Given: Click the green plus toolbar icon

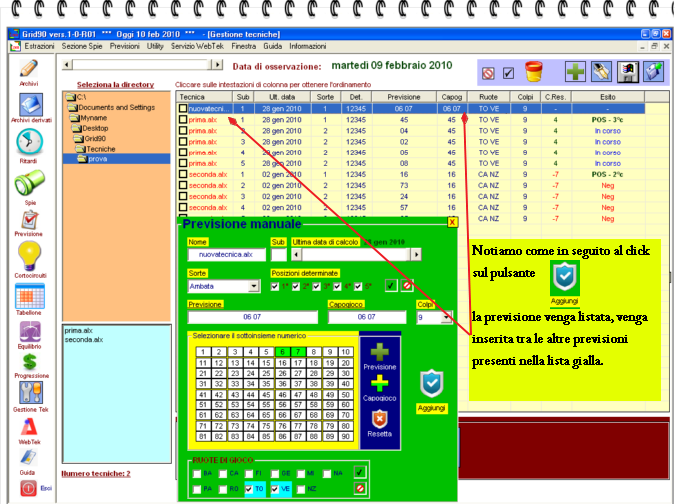Looking at the screenshot, I should pos(575,71).
